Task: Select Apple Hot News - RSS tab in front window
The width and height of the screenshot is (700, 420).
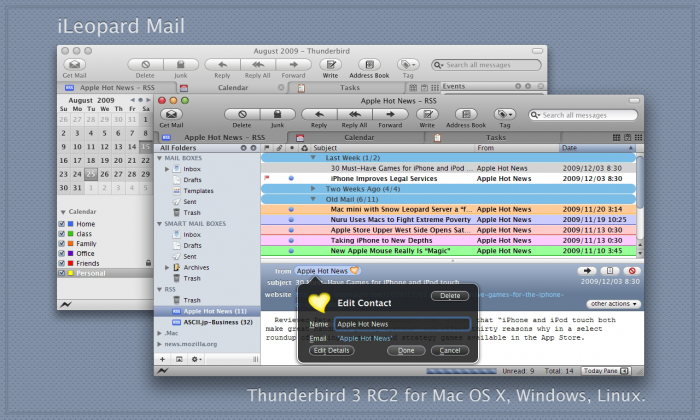Action: tap(223, 137)
